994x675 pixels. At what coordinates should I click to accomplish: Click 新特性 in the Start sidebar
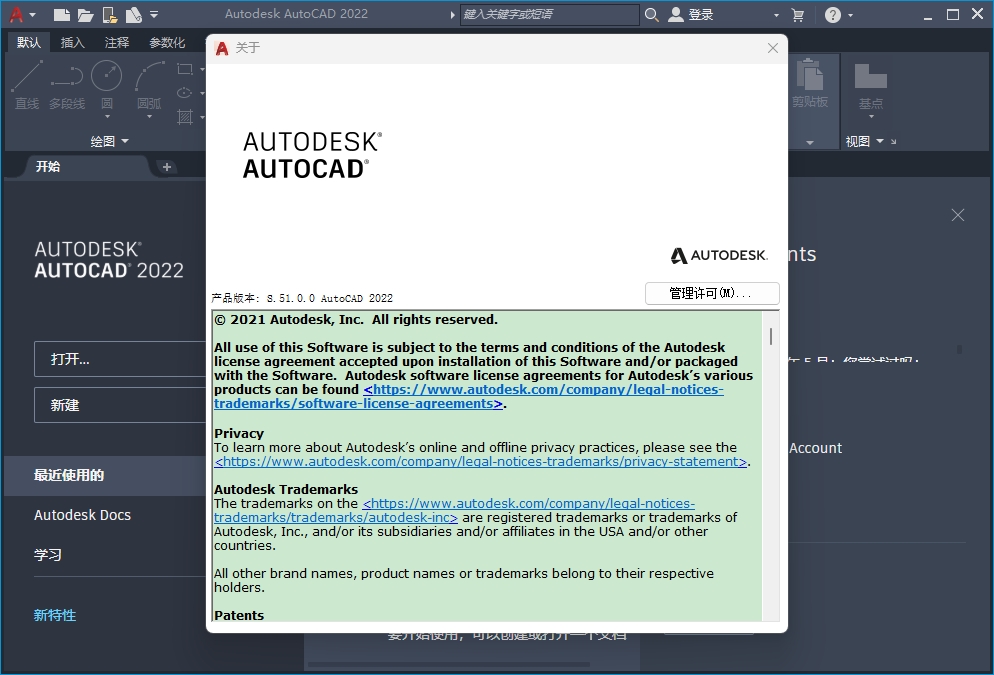pyautogui.click(x=55, y=615)
